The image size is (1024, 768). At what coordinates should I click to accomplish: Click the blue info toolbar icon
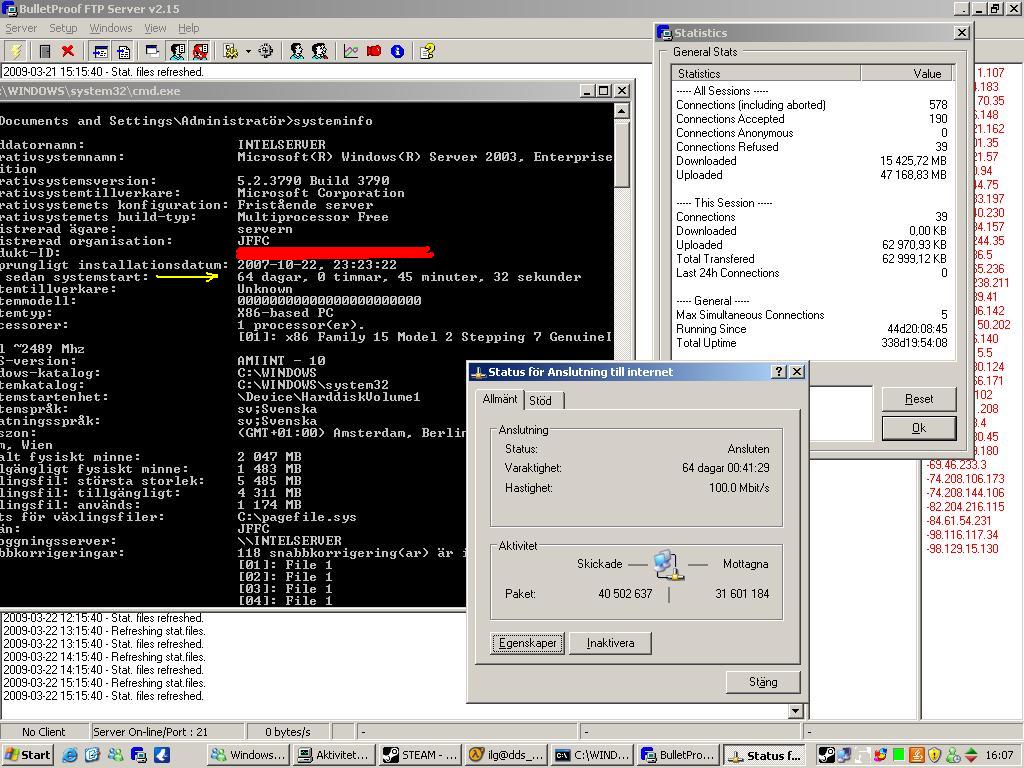(x=397, y=51)
